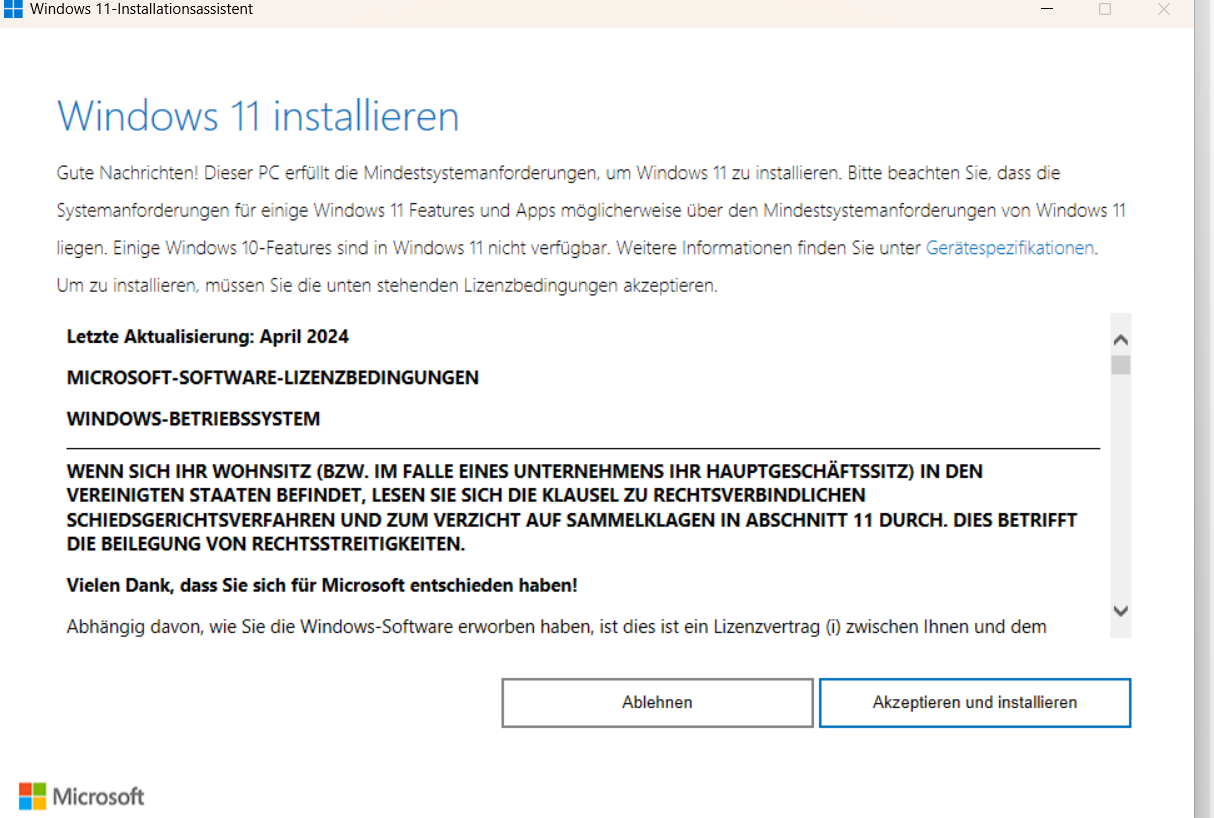Minimize the Installationsassistent window
This screenshot has width=1214, height=818.
[1046, 9]
